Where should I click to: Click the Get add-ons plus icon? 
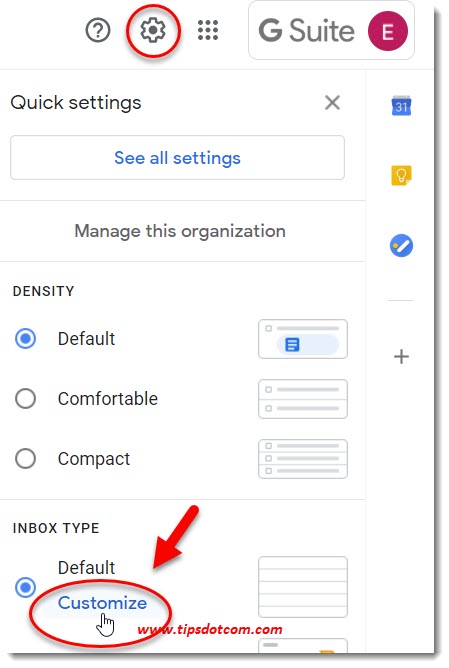coord(401,357)
